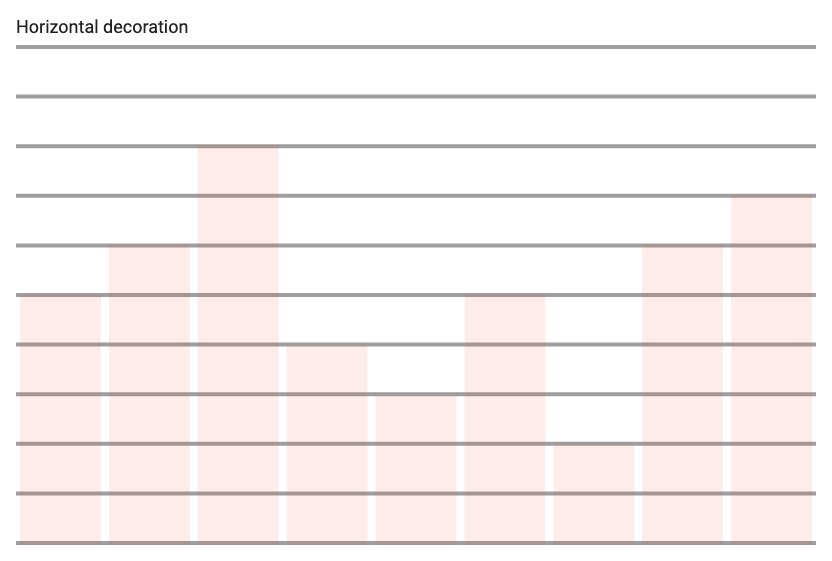Image resolution: width=832 pixels, height=561 pixels.
Task: Select gray line at tallest bar's top
Action: 416,146
